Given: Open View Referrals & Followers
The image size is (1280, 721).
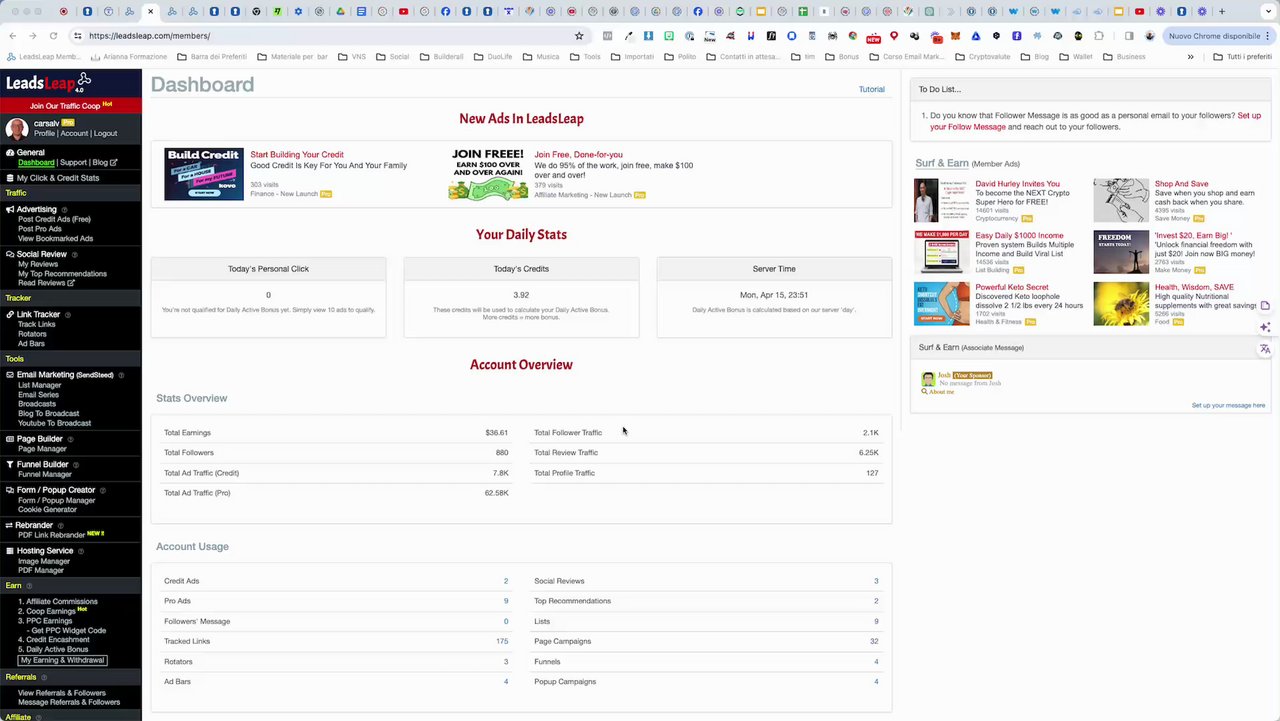Looking at the screenshot, I should coord(62,693).
